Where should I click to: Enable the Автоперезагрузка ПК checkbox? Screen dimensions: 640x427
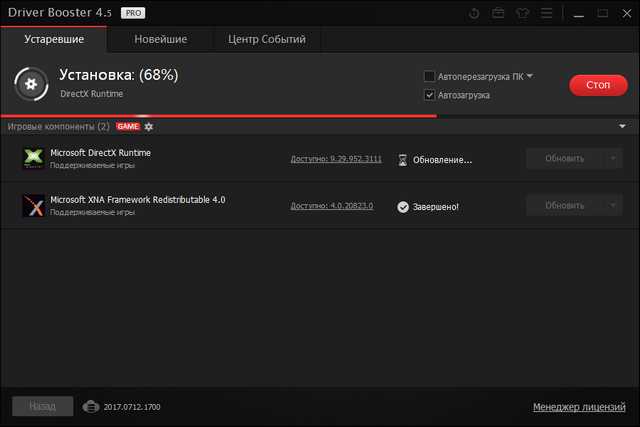point(429,76)
